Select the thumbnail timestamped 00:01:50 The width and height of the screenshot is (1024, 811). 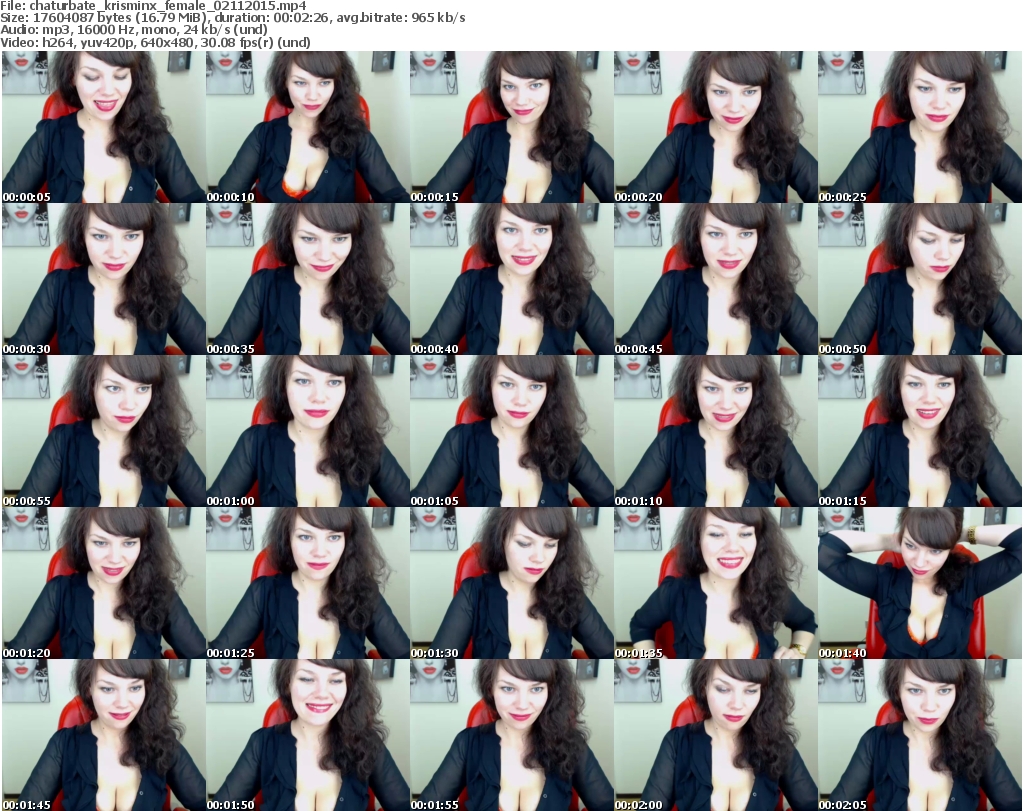click(x=308, y=735)
